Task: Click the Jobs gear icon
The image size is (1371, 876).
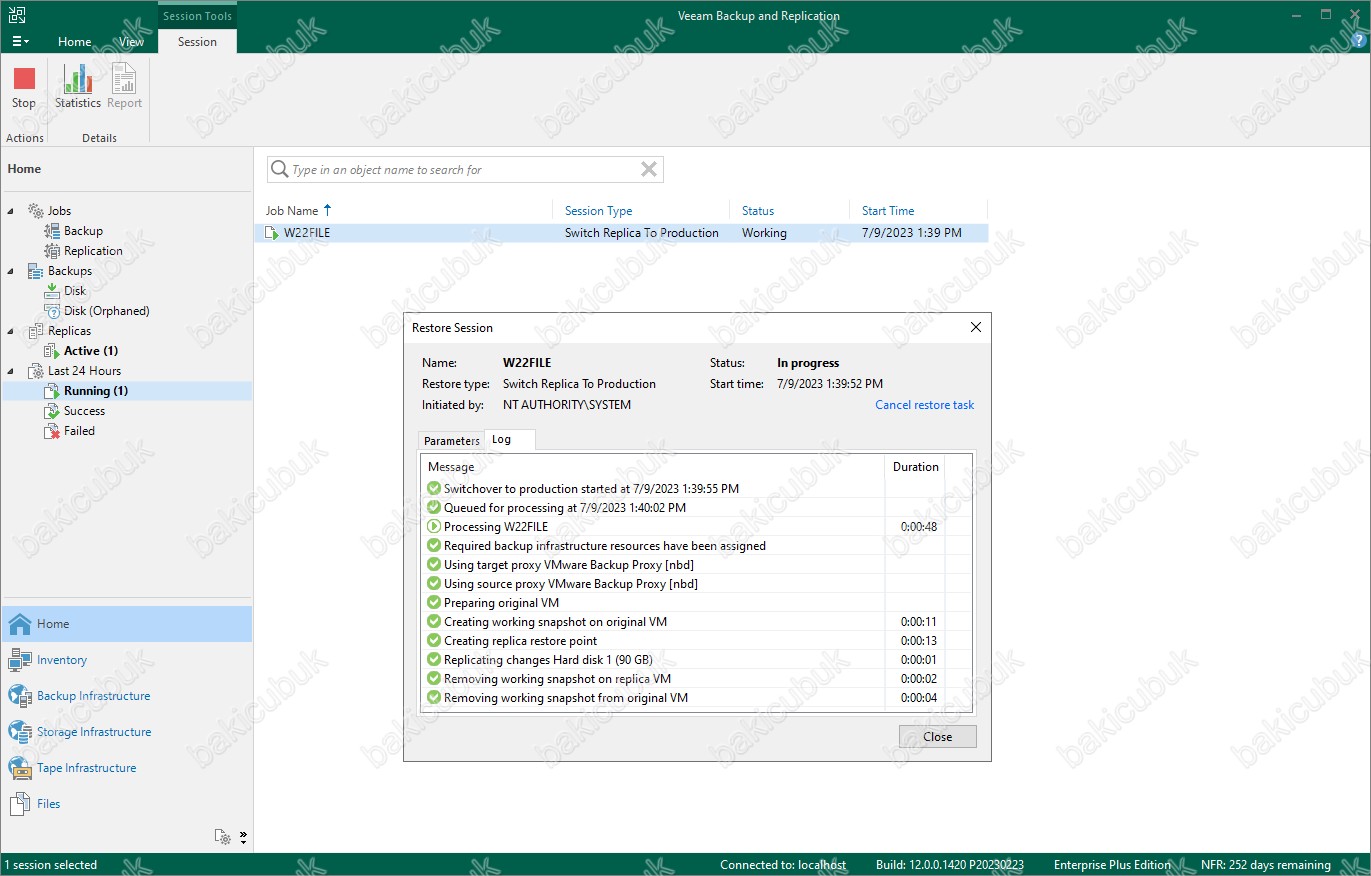Action: (x=36, y=211)
